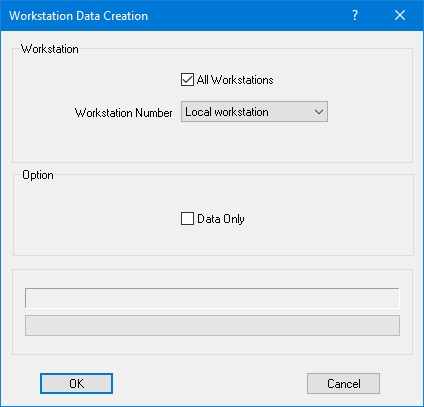Select the Local workstation text in the combo box
Screen dimensions: 424x407
tap(227, 112)
